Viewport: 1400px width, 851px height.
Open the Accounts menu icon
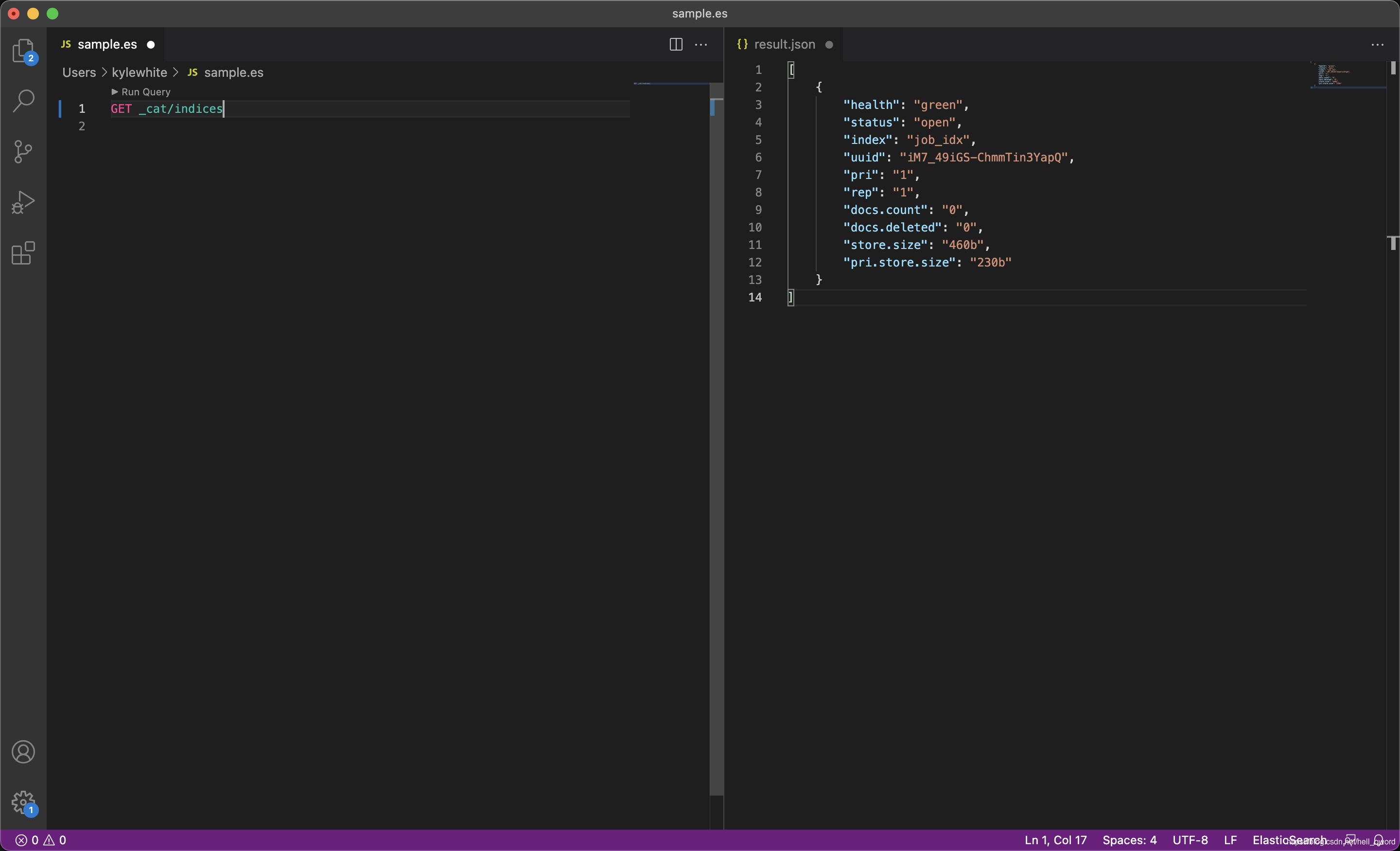point(23,751)
